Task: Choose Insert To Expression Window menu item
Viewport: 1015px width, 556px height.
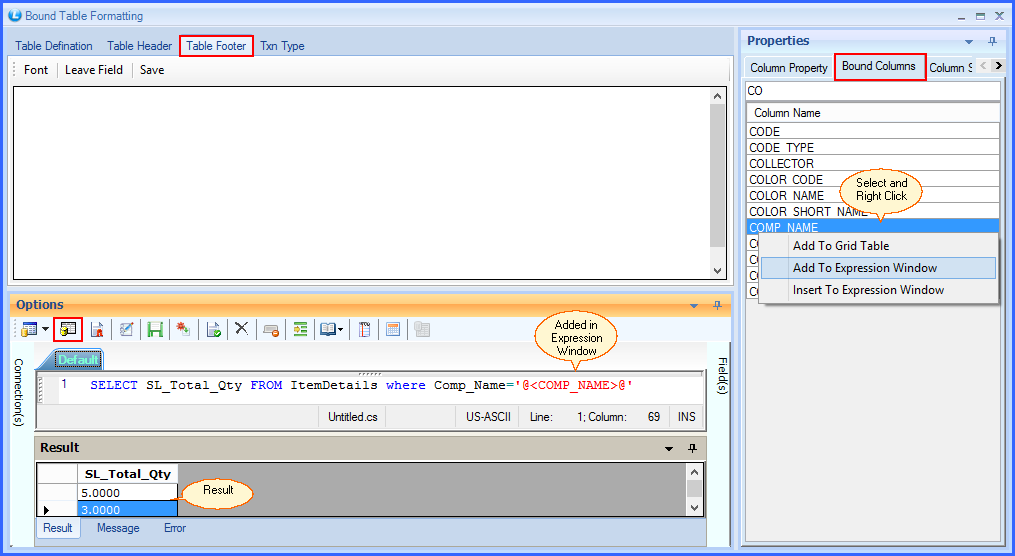Action: [x=878, y=290]
